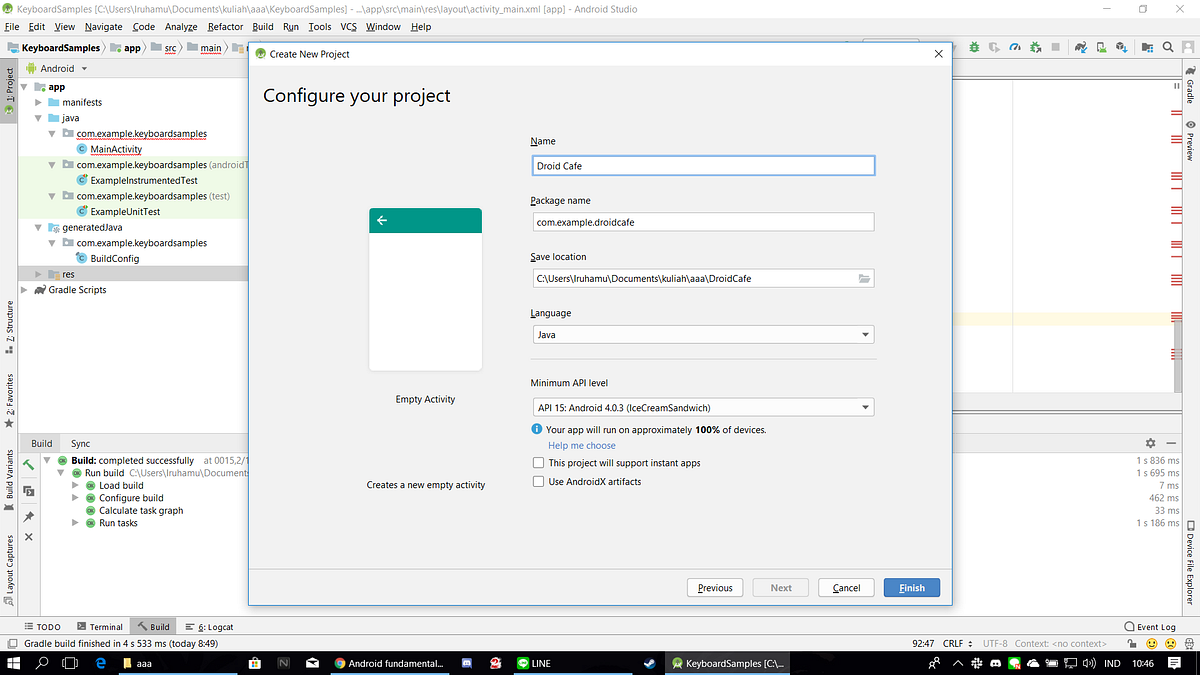The height and width of the screenshot is (675, 1200).
Task: Sync project with Gradle files
Action: [1081, 47]
